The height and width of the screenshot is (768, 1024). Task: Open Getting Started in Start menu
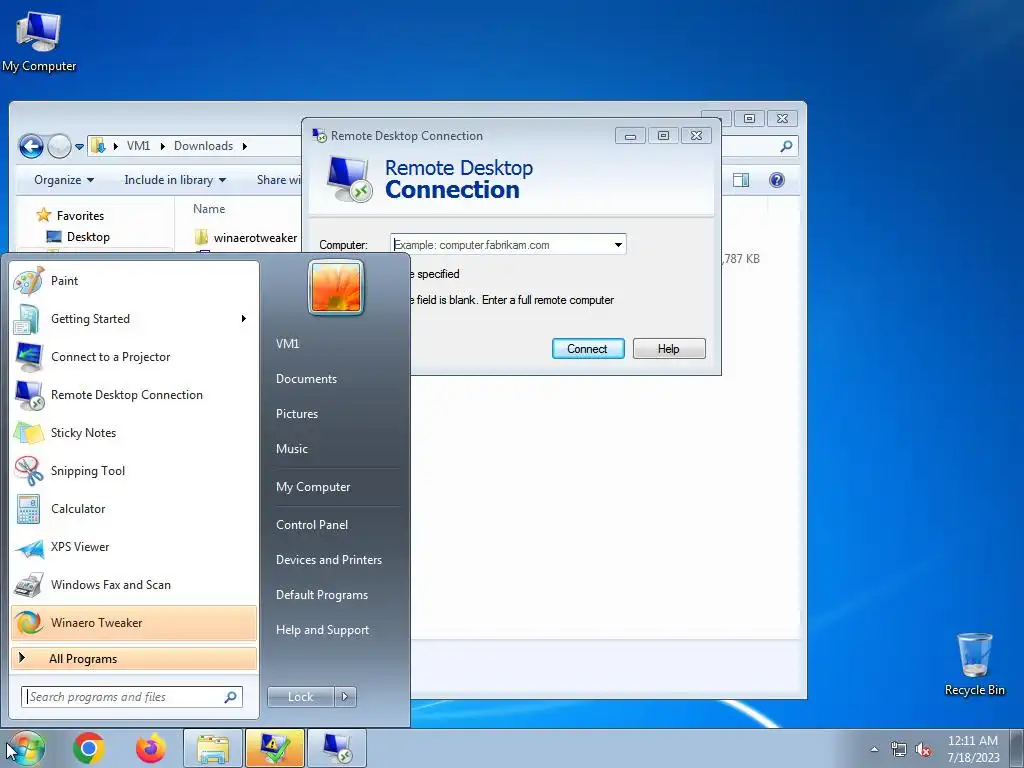coord(134,319)
